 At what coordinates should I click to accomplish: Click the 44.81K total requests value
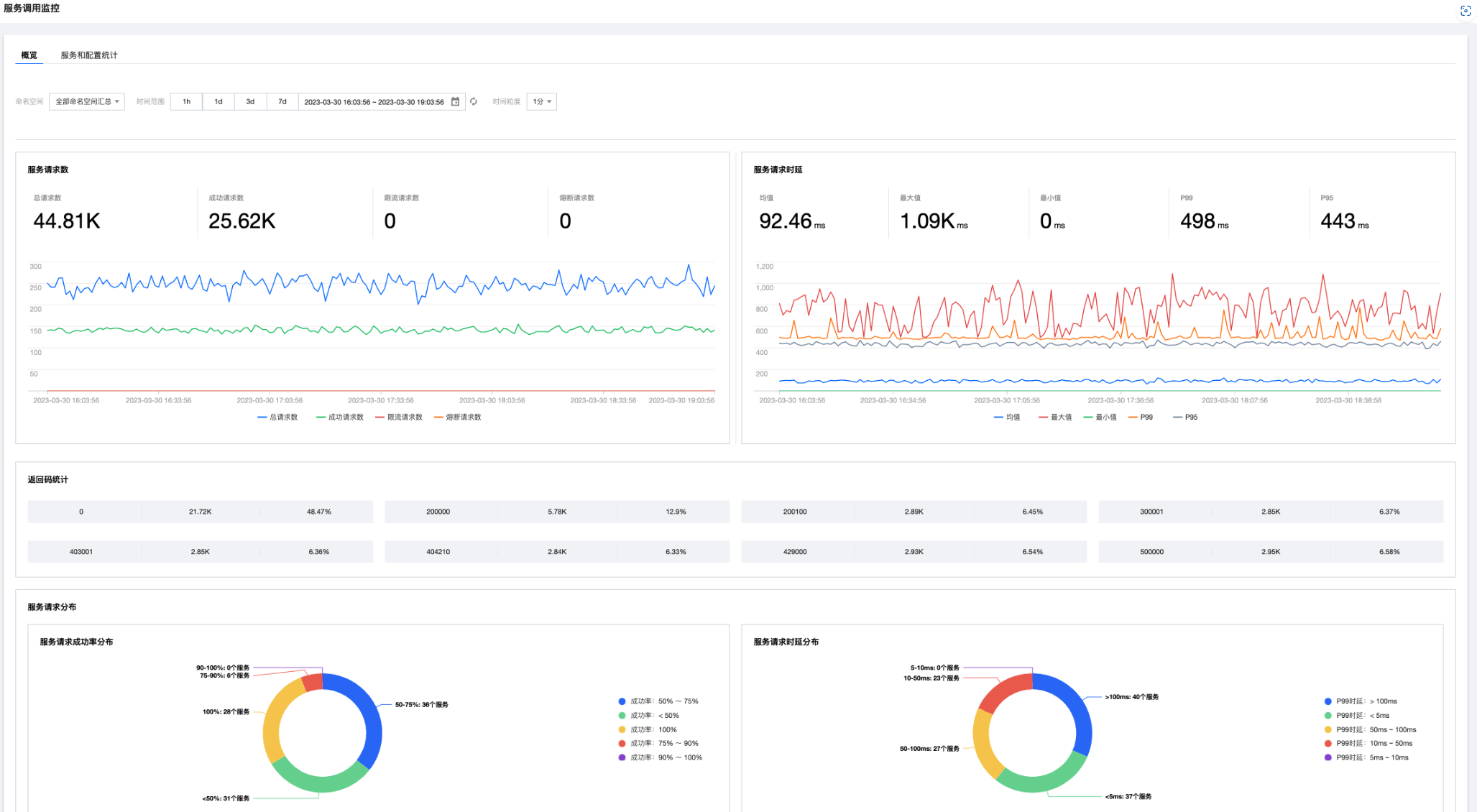pos(67,221)
